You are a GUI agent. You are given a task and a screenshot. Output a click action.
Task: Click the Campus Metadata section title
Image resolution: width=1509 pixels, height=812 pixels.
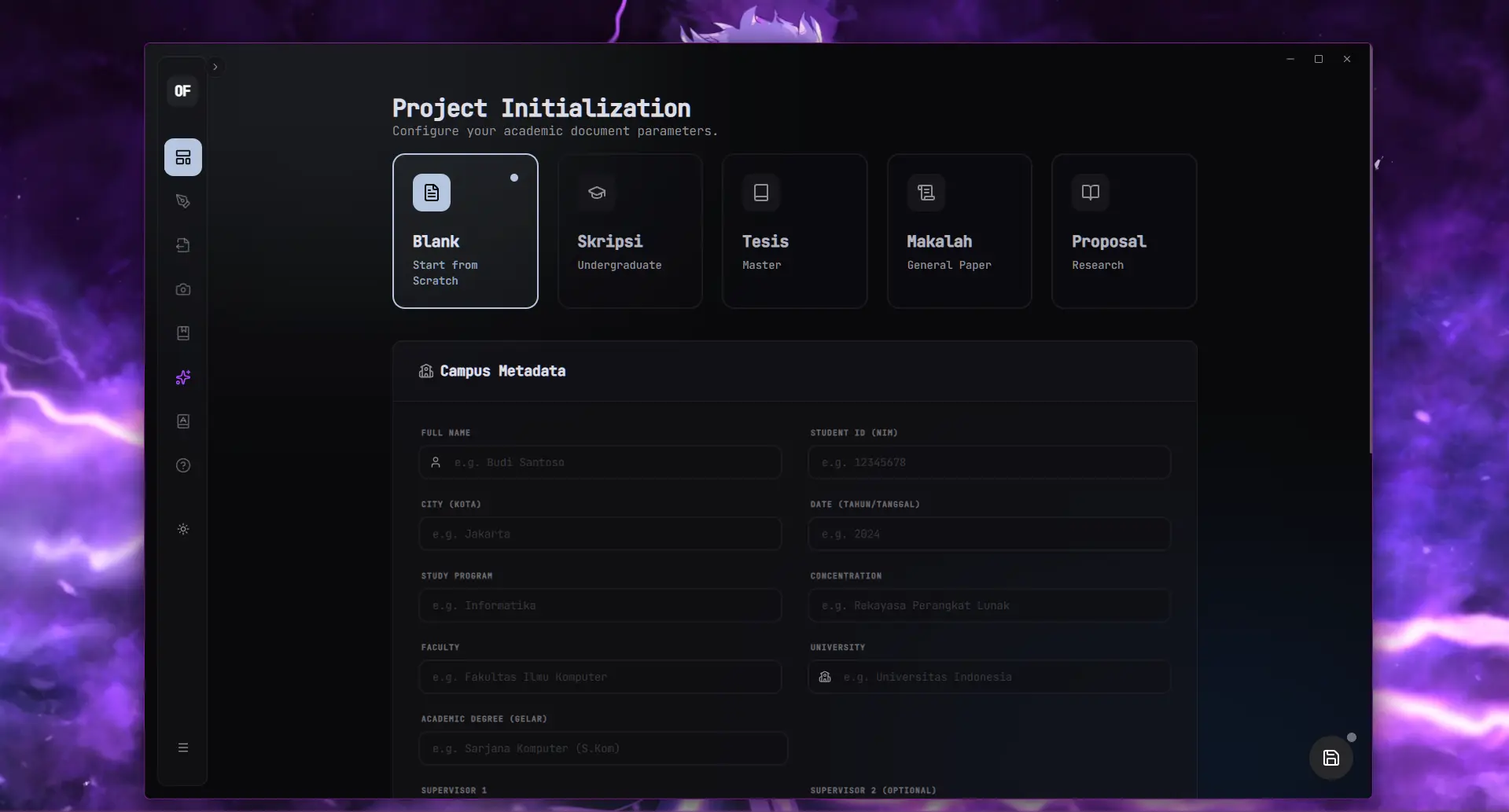pos(502,371)
